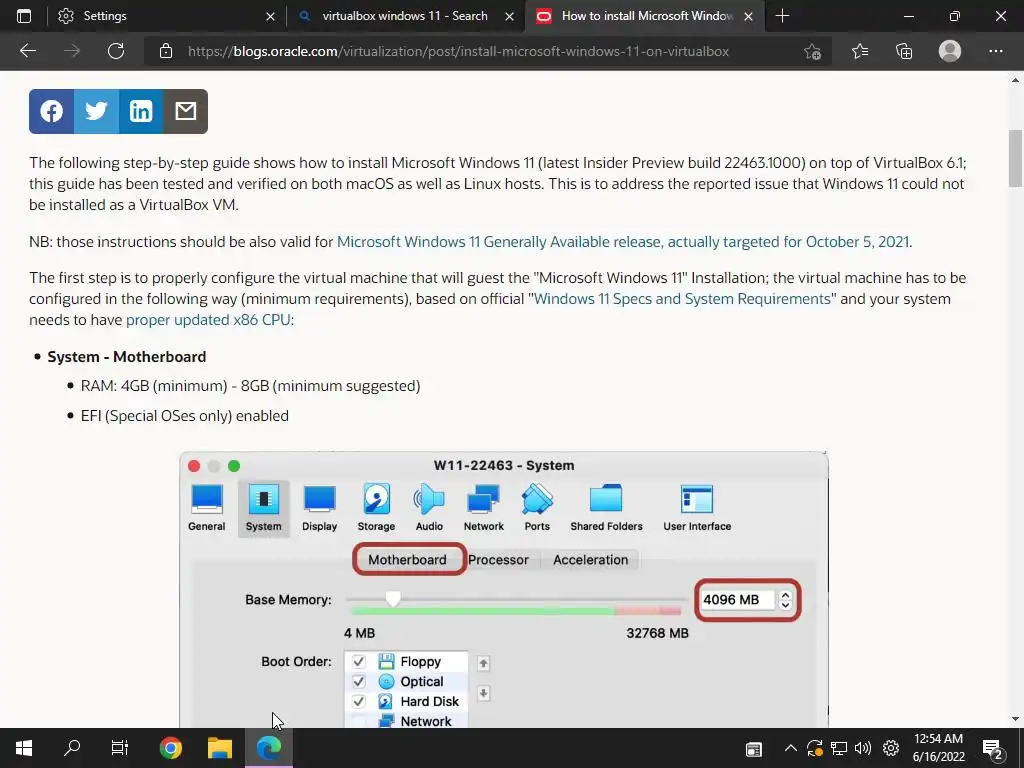Go back to previous page
Screen dimensions: 1024x768
pyautogui.click(x=27, y=51)
